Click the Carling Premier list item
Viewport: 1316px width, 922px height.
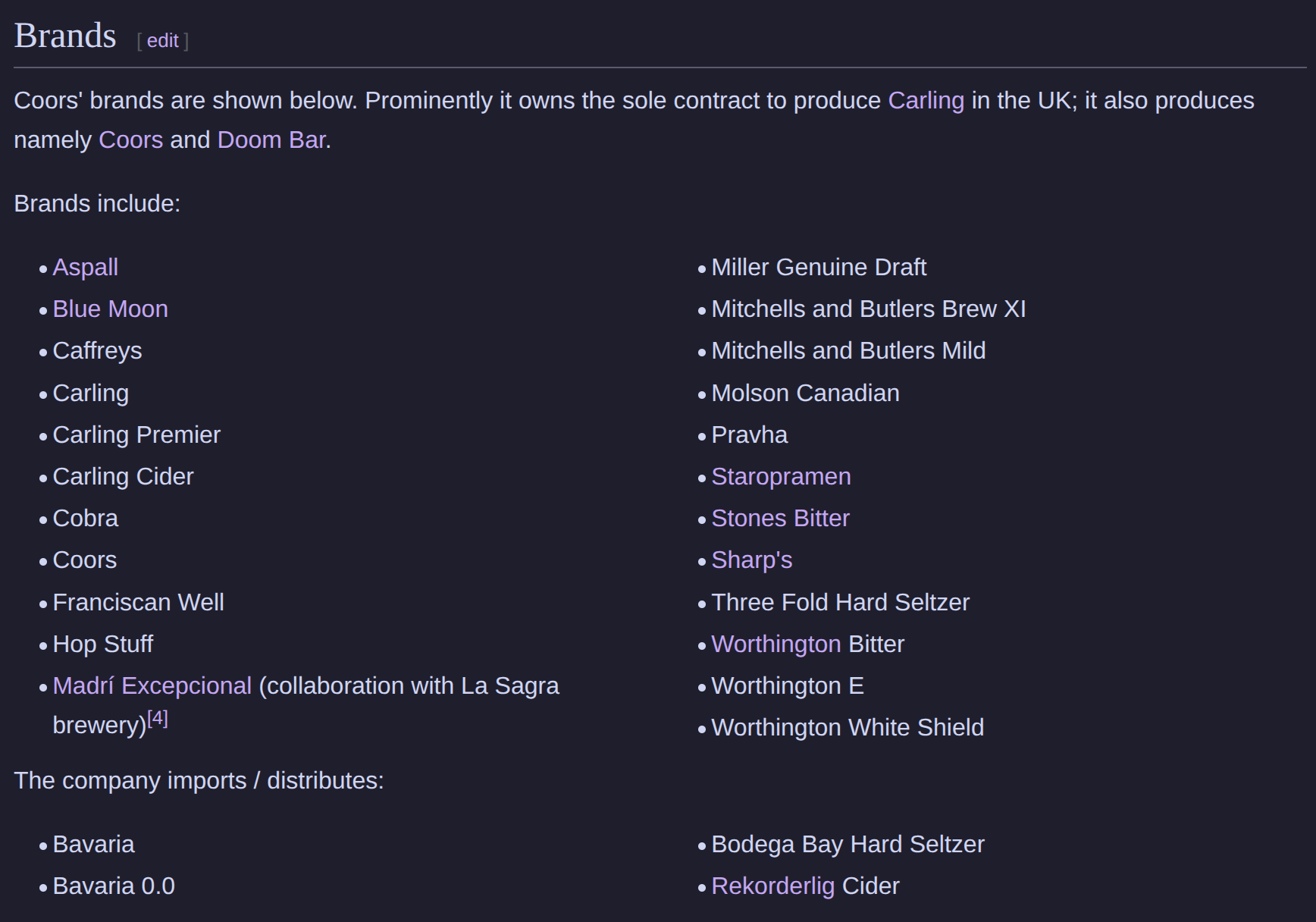(136, 435)
